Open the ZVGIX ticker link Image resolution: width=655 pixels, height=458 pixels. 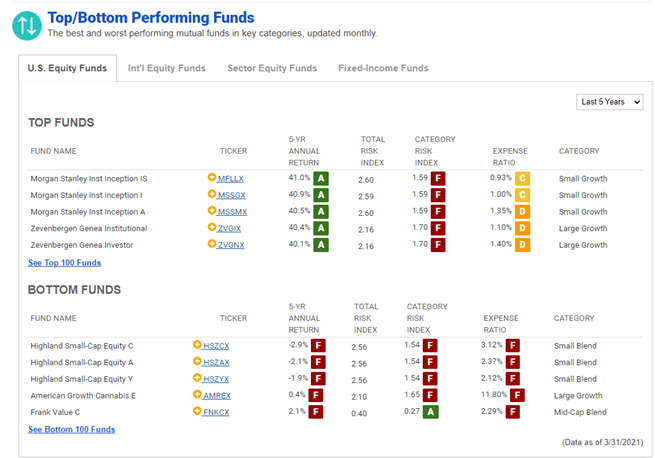tap(229, 229)
